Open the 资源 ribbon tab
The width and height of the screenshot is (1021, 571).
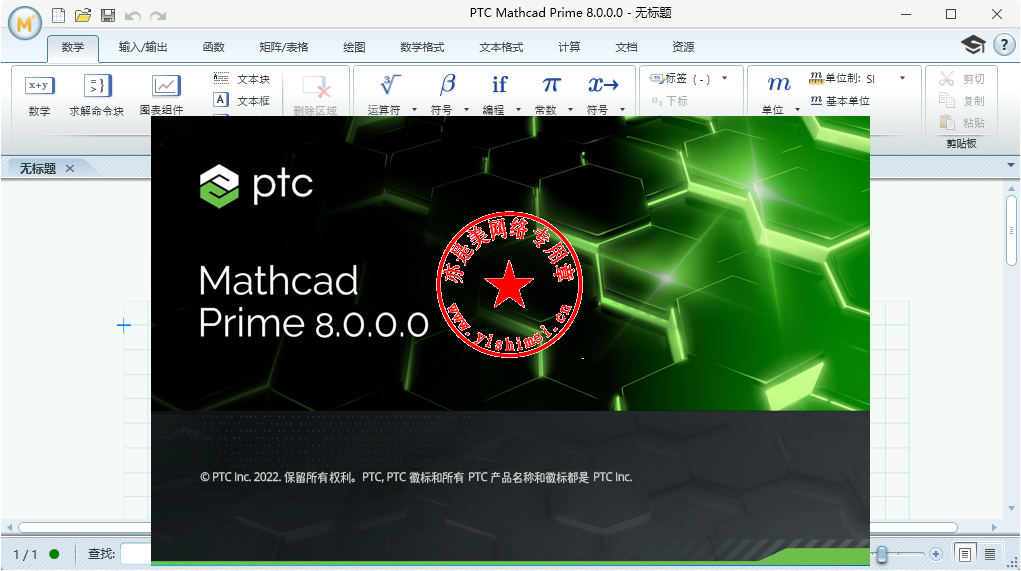tap(684, 47)
